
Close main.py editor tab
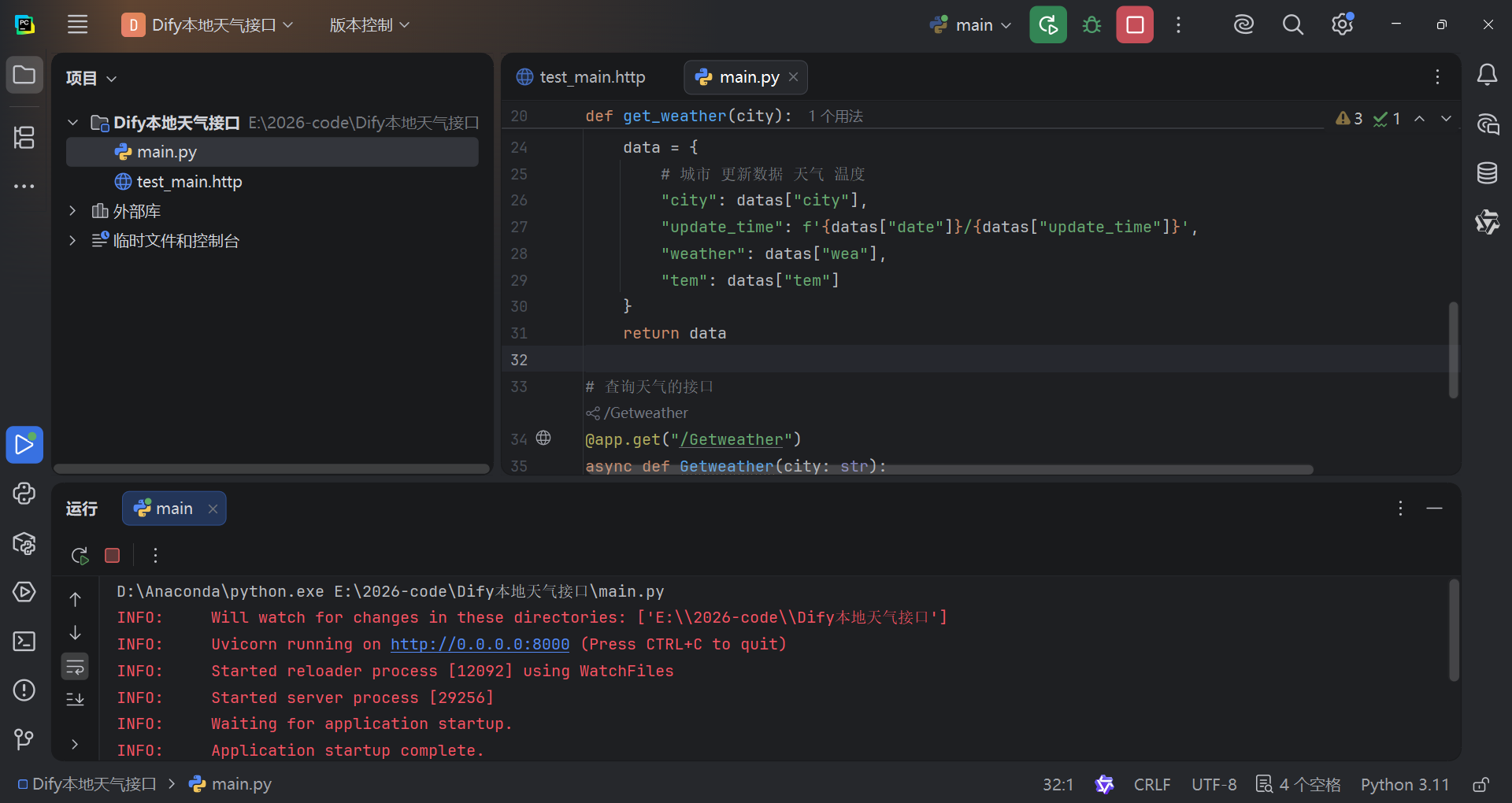793,77
